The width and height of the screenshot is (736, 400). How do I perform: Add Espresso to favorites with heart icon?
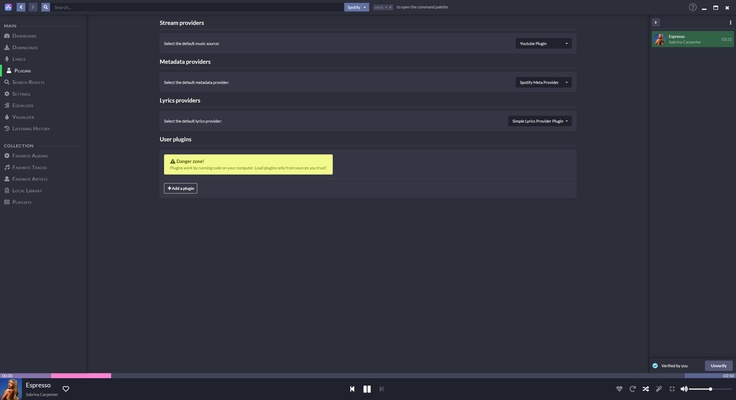click(x=66, y=389)
